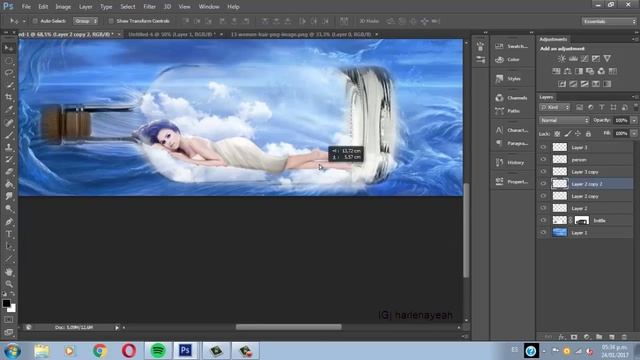
Task: Switch to the Untitled-6 document tab
Action: (x=171, y=35)
